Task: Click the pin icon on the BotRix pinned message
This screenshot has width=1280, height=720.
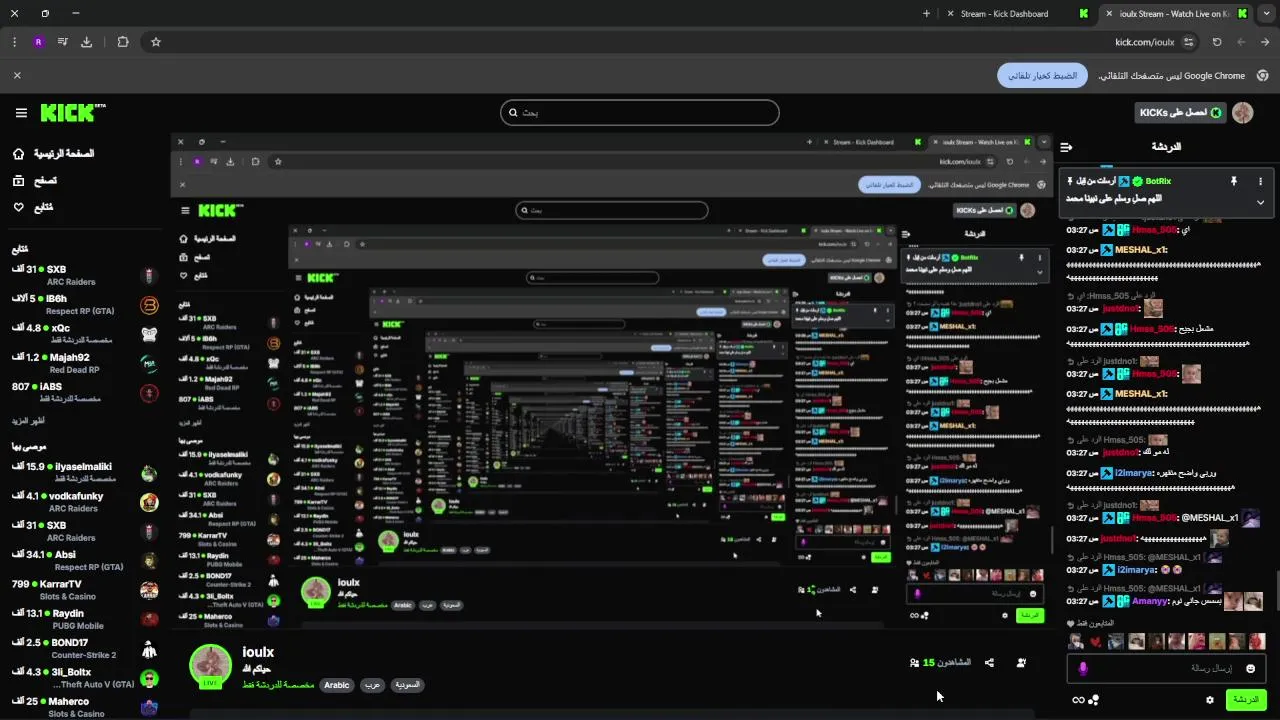Action: coord(1233,181)
